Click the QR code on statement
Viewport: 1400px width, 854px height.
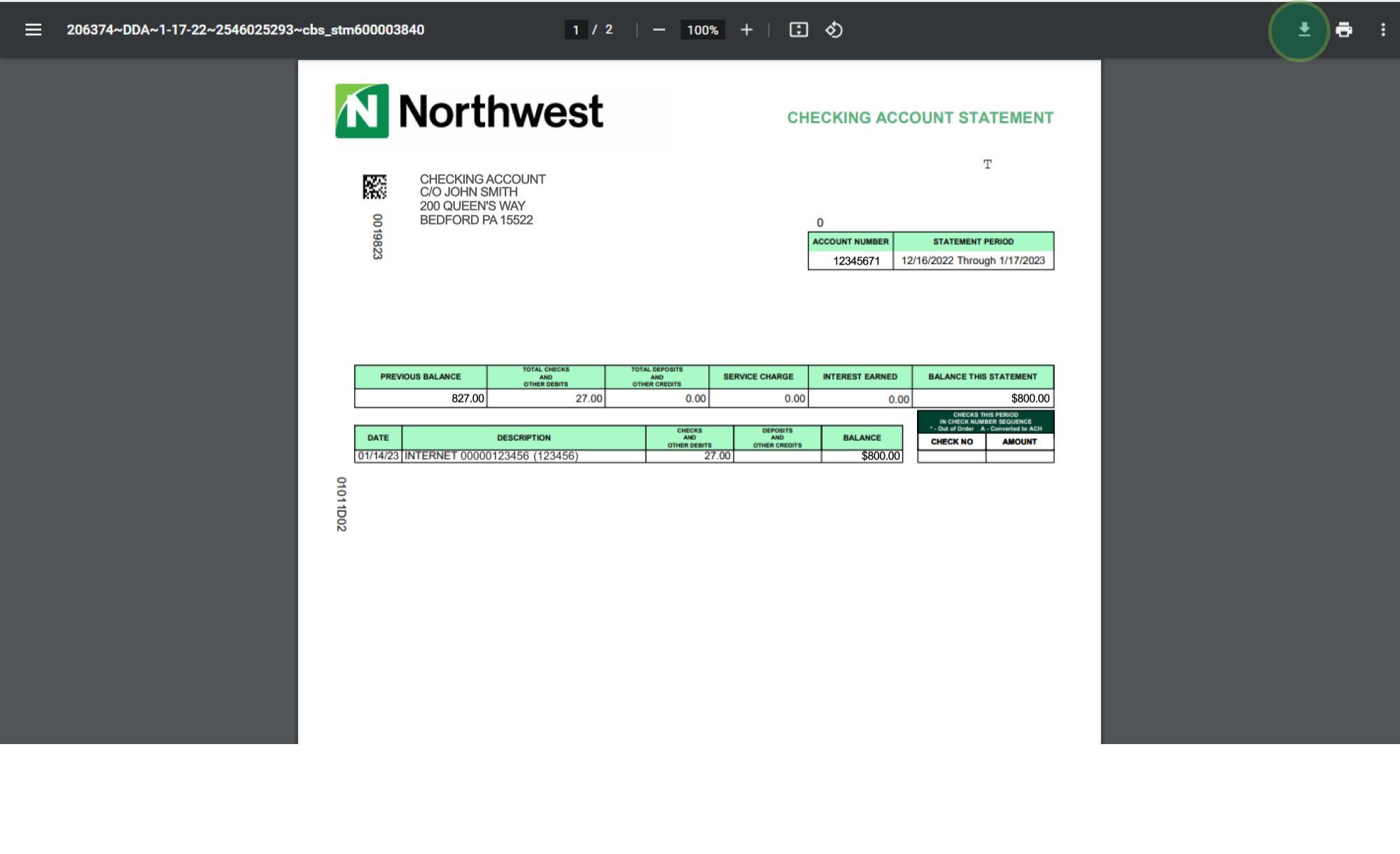click(374, 187)
